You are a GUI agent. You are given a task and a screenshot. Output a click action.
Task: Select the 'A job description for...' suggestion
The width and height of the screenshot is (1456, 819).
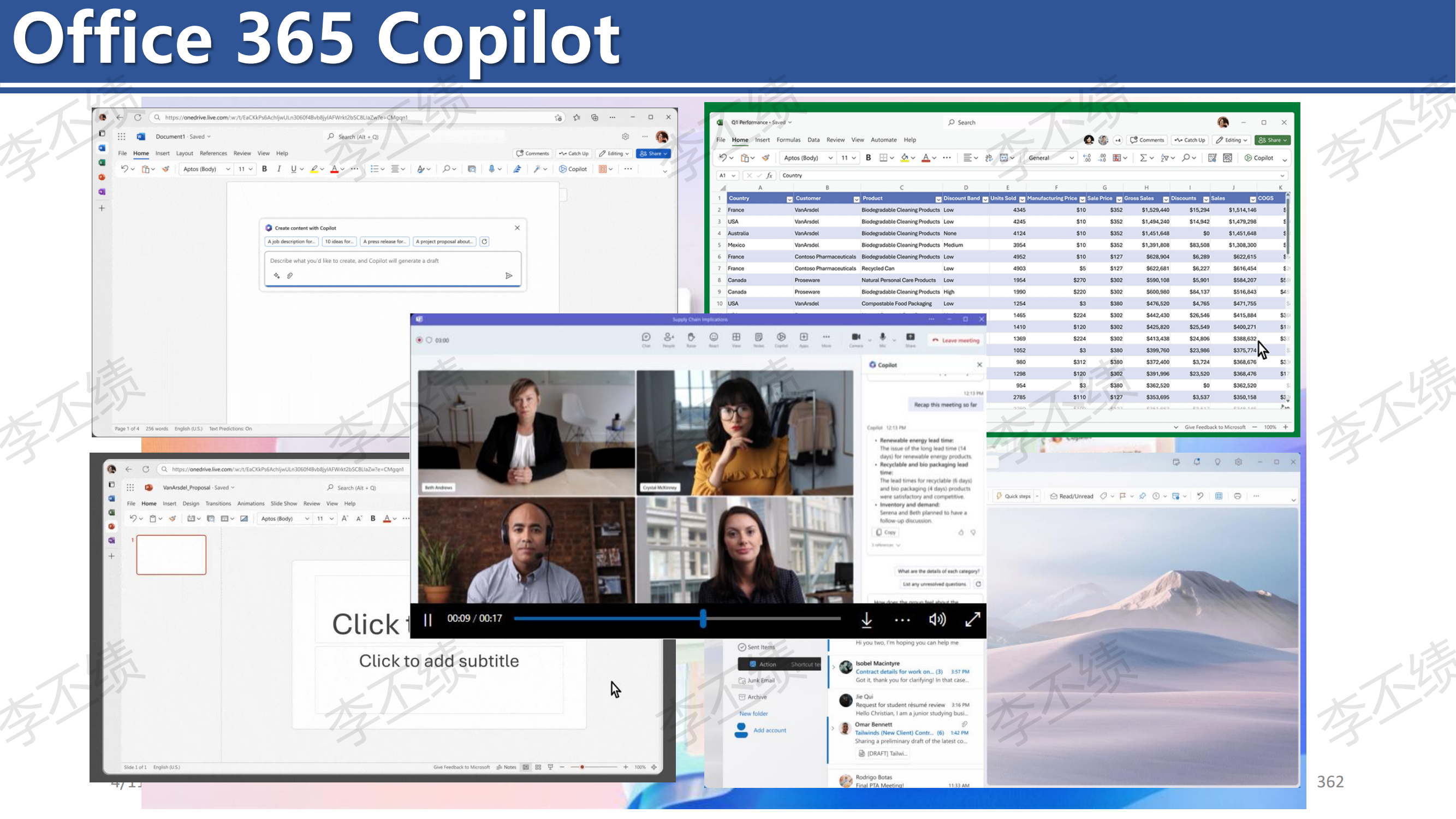(x=291, y=241)
